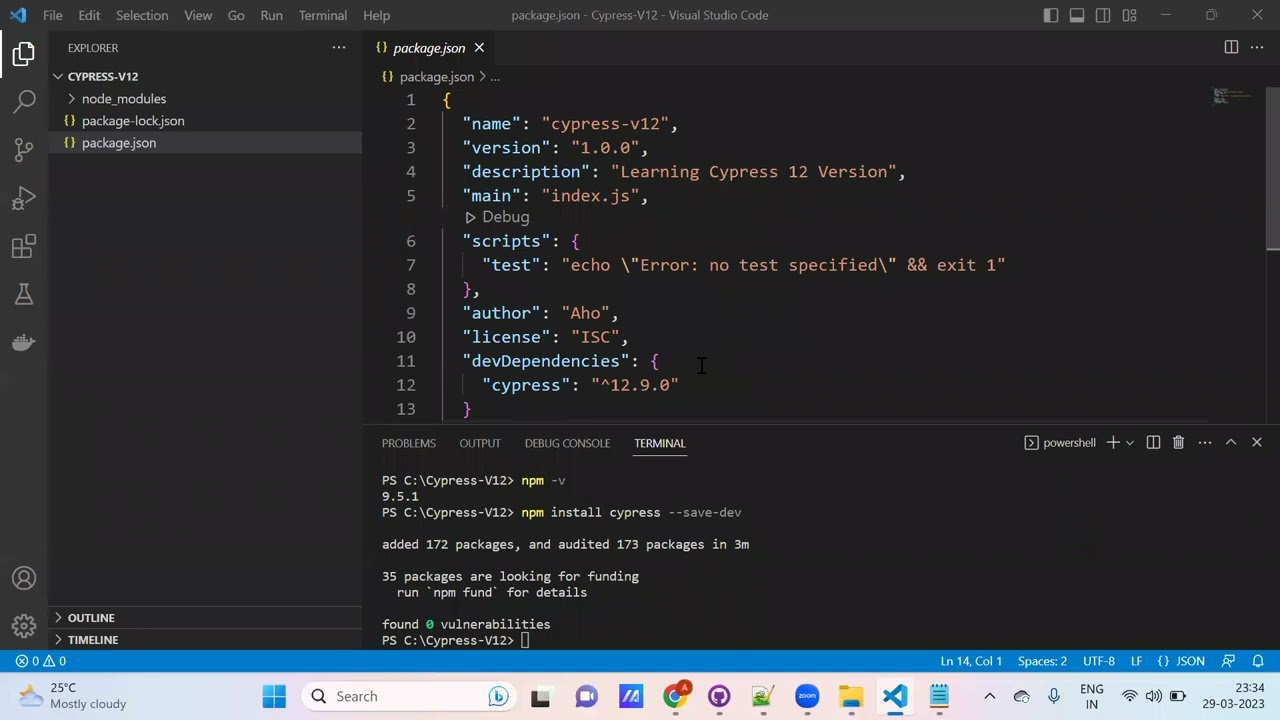Open Zoom from the taskbar
The width and height of the screenshot is (1280, 720).
pos(807,696)
